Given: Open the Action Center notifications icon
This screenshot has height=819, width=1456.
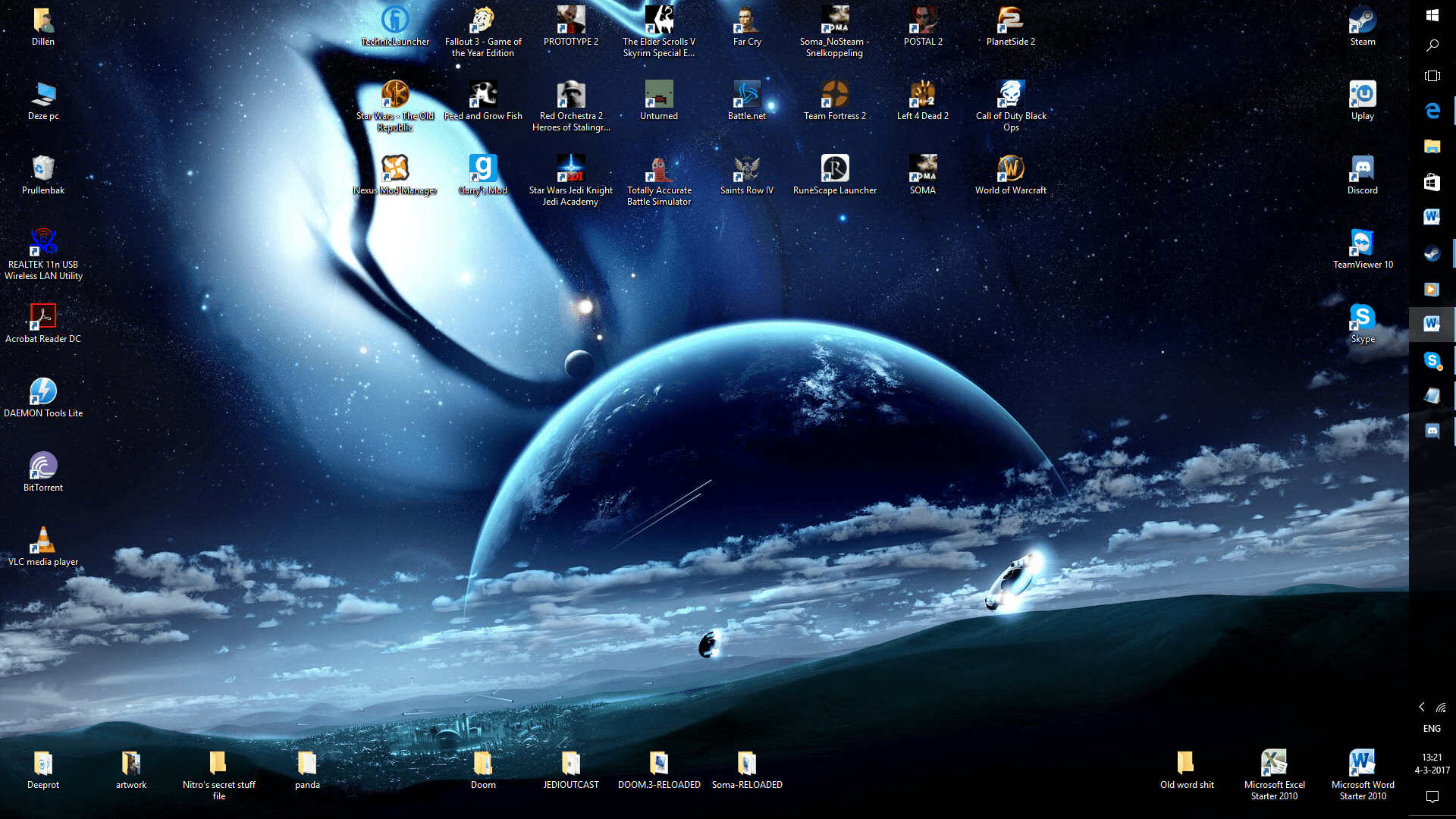Looking at the screenshot, I should (x=1432, y=796).
